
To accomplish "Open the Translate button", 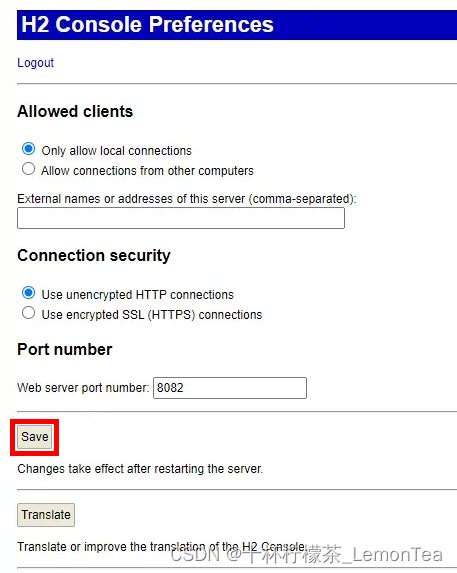I will coord(46,515).
